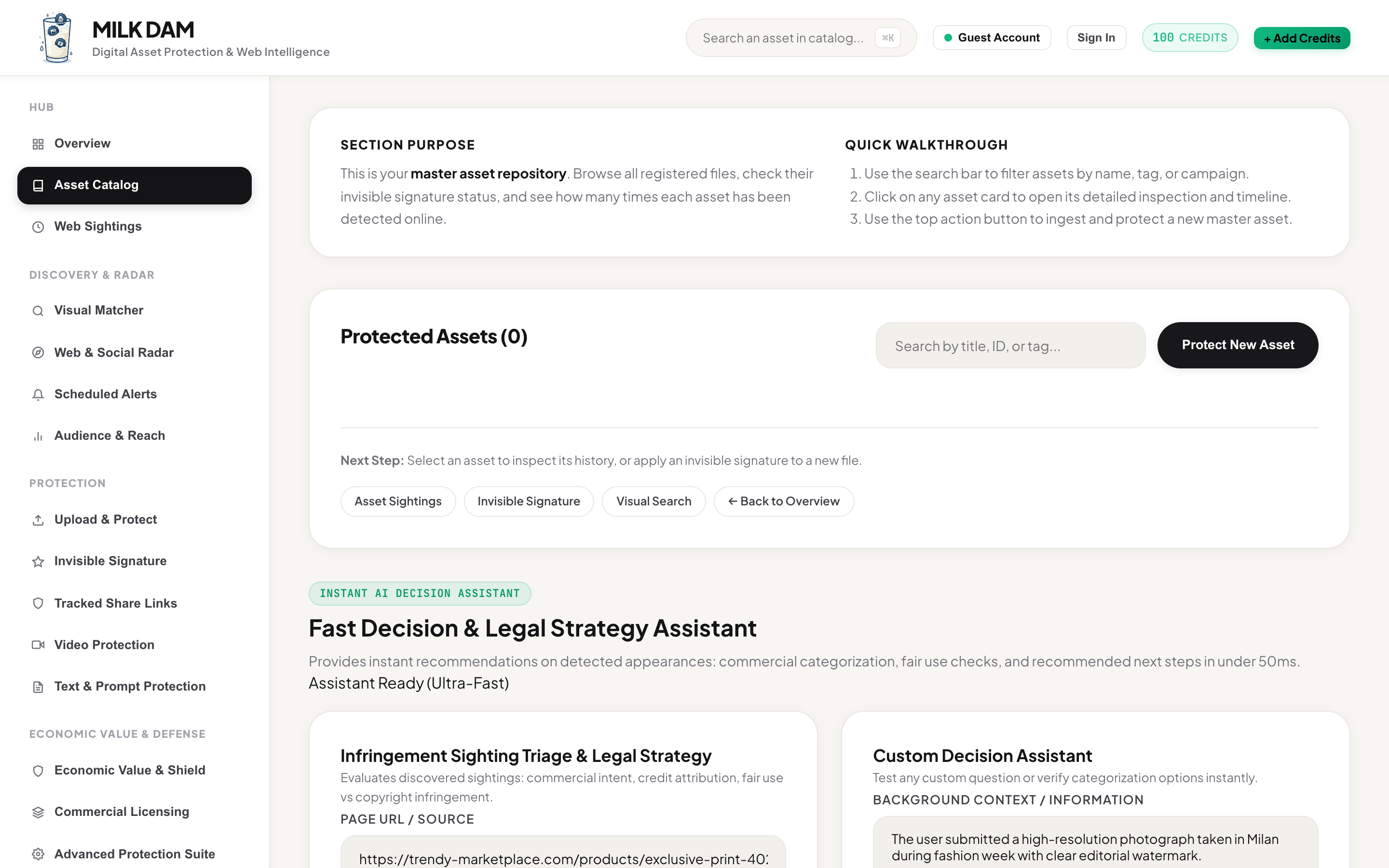Viewport: 1389px width, 868px height.
Task: Open Commercial Licensing in the sidebar
Action: click(134, 812)
